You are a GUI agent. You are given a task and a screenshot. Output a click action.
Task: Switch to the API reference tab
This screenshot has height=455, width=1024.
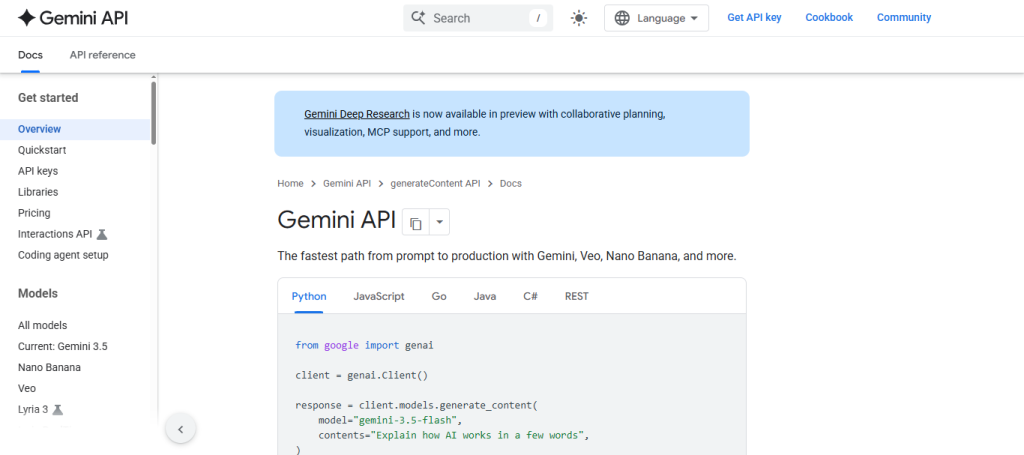pos(103,55)
